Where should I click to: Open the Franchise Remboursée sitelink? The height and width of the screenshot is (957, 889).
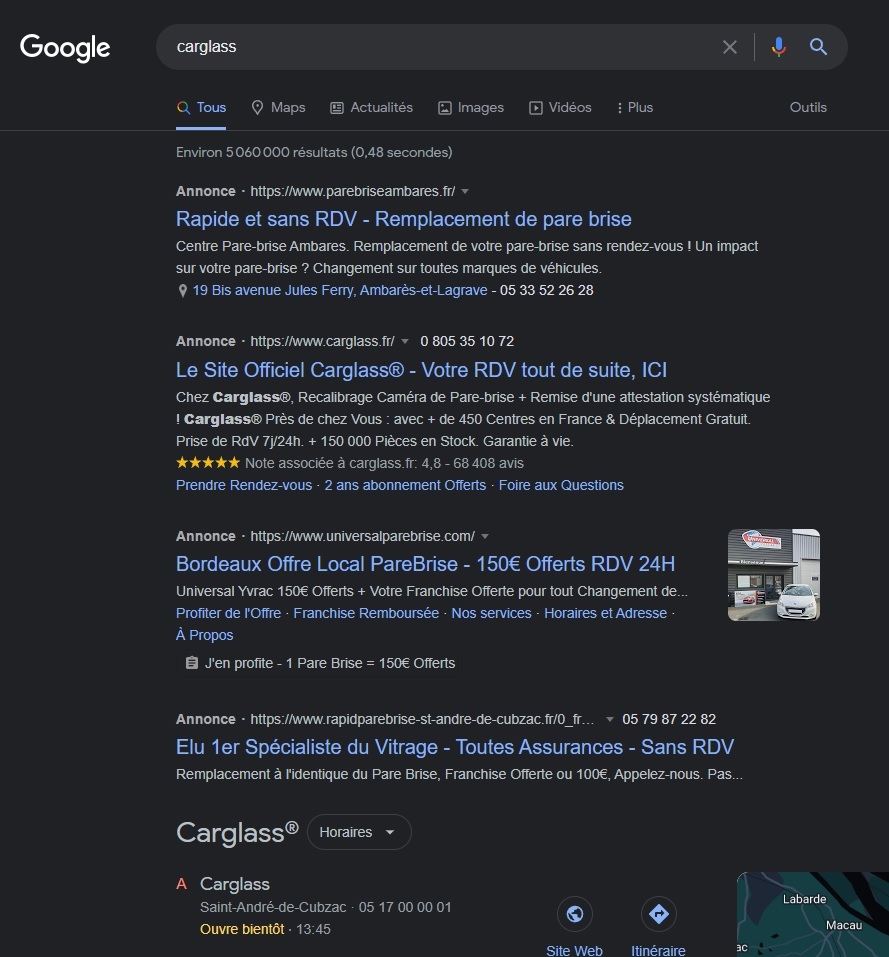366,613
